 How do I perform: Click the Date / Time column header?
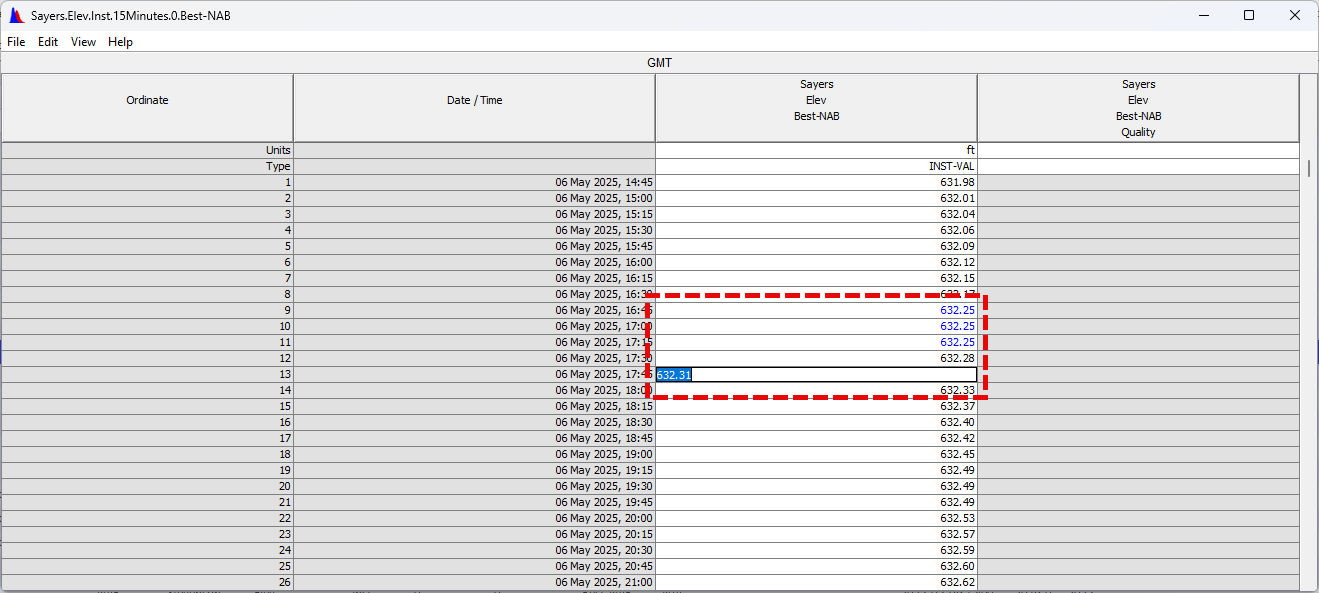point(474,100)
